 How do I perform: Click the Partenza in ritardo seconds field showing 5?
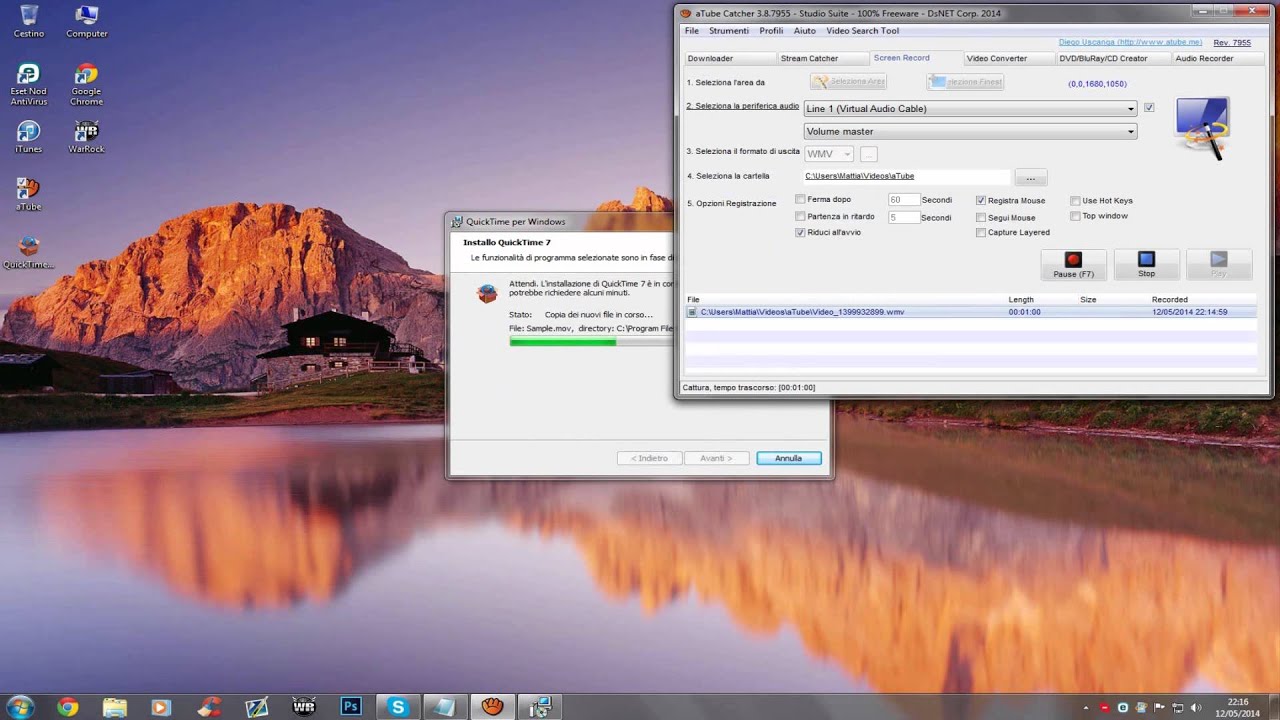click(x=903, y=217)
